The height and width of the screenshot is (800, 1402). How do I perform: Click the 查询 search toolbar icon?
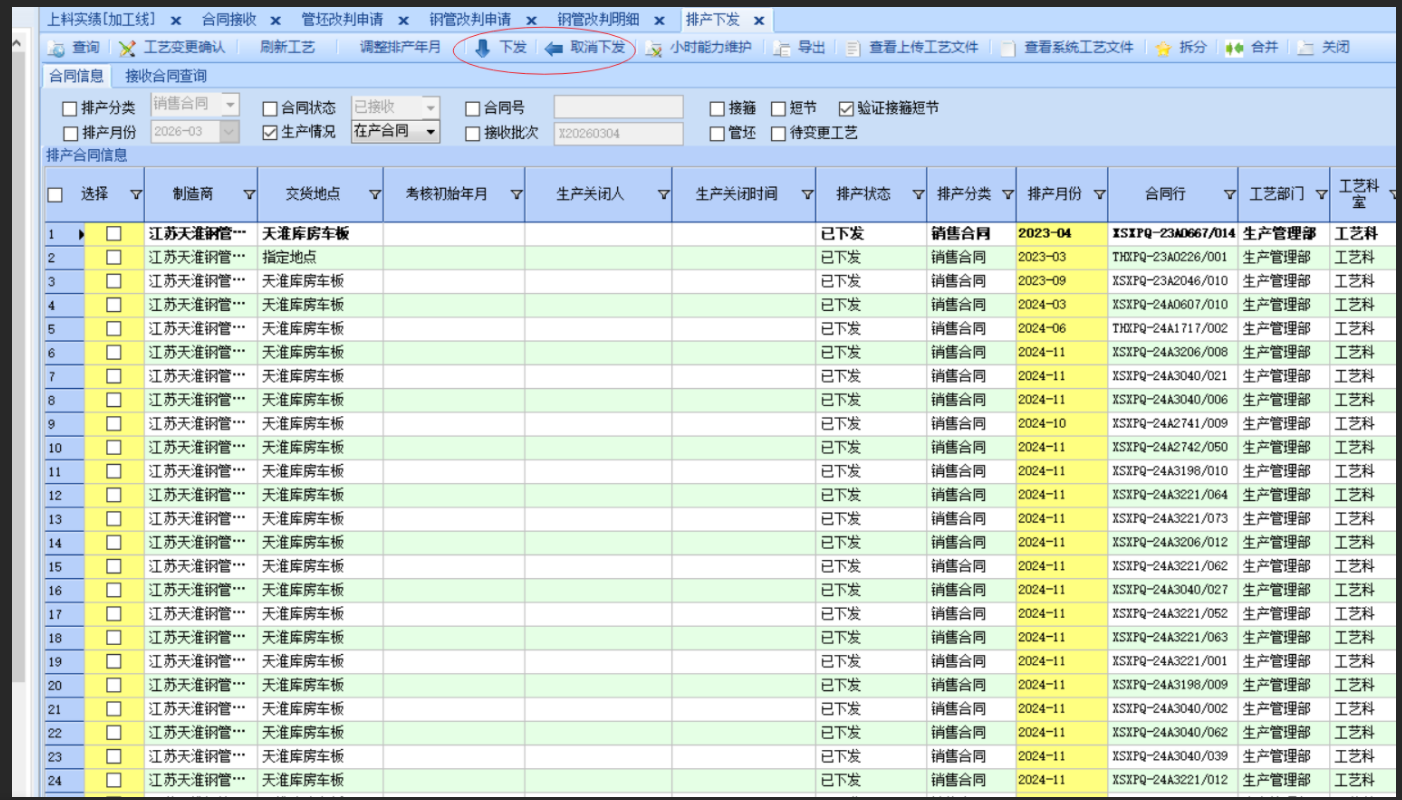click(57, 48)
